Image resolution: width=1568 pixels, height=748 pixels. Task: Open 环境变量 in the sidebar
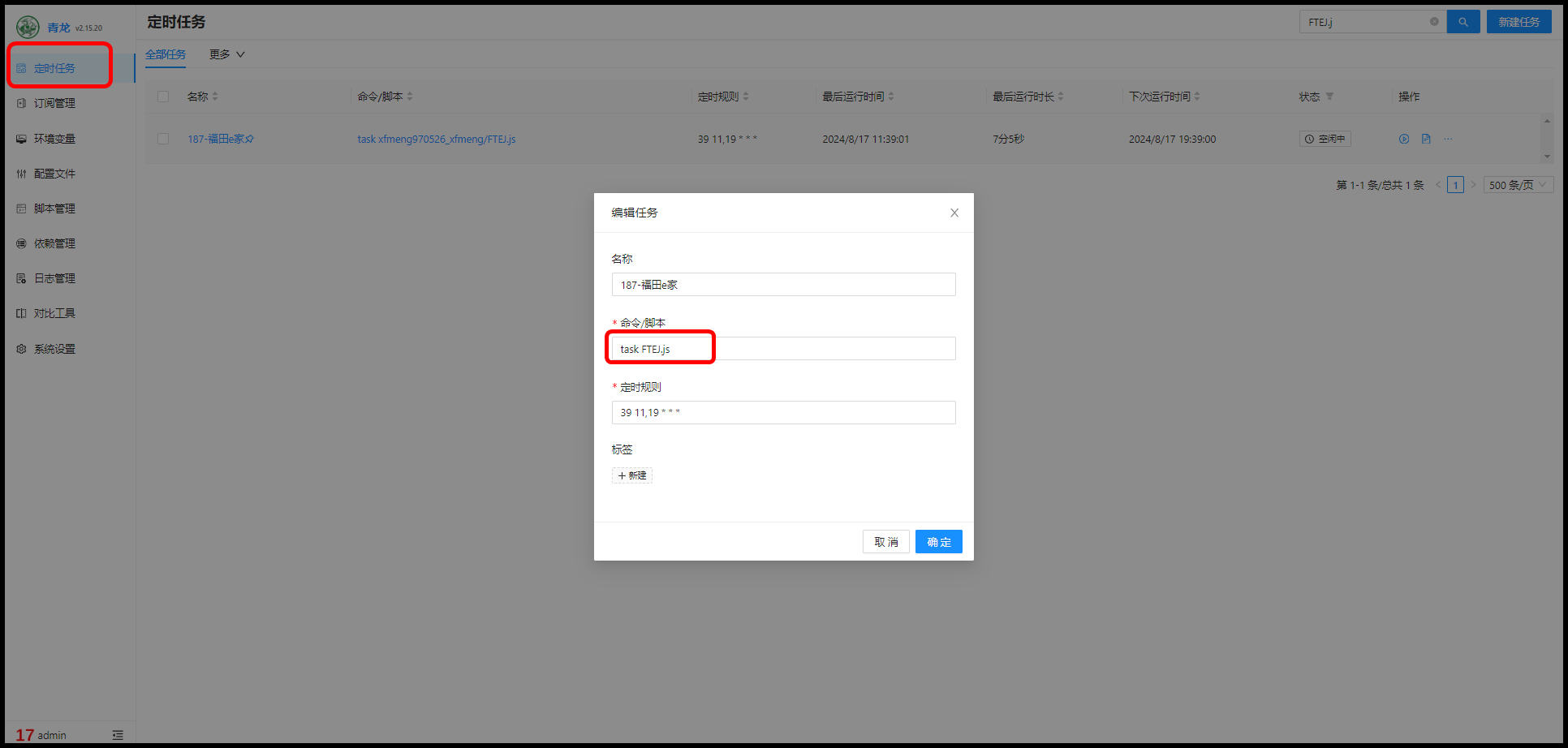click(54, 139)
